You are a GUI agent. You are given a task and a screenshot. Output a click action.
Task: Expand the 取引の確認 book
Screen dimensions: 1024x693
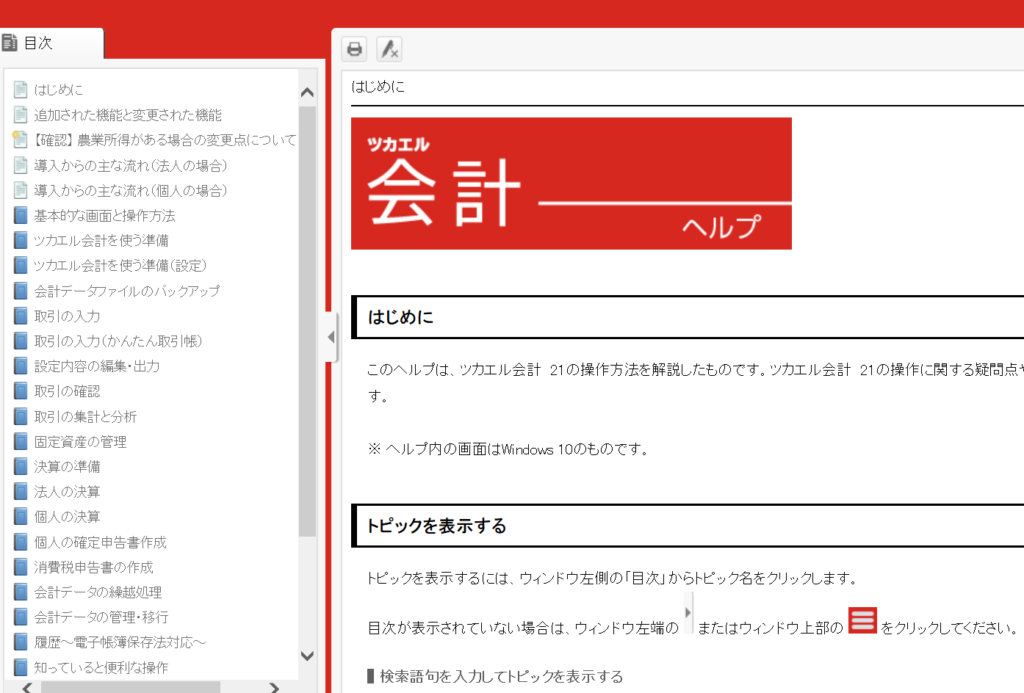click(x=67, y=391)
